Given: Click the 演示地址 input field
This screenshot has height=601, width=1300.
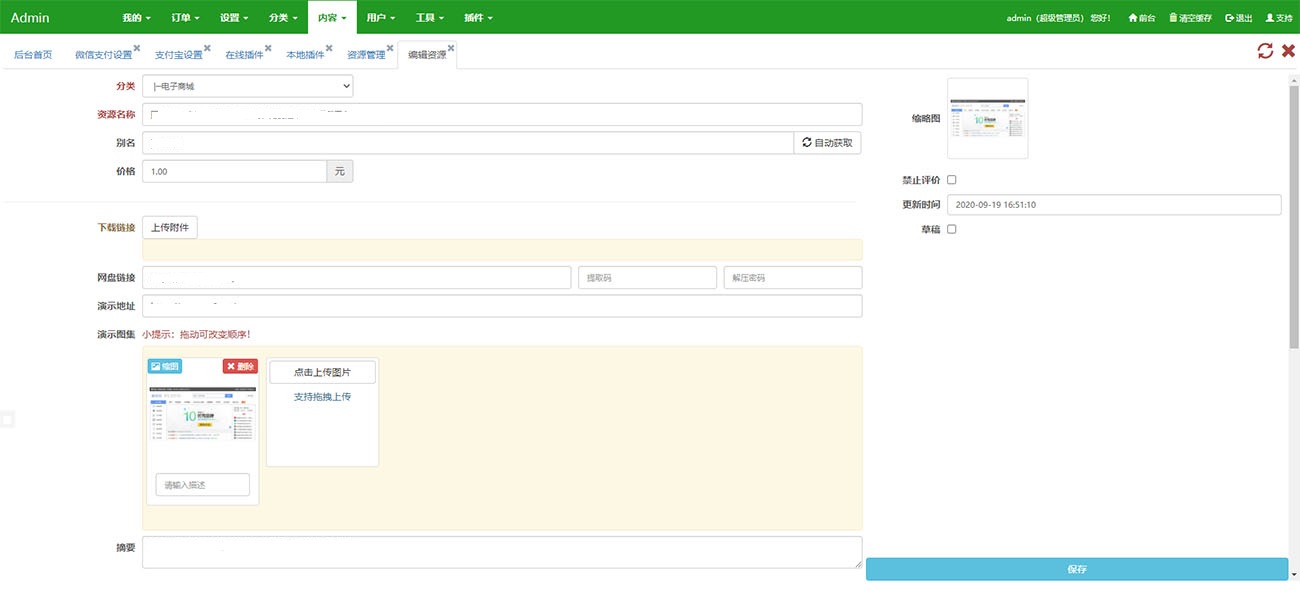Looking at the screenshot, I should tap(502, 305).
